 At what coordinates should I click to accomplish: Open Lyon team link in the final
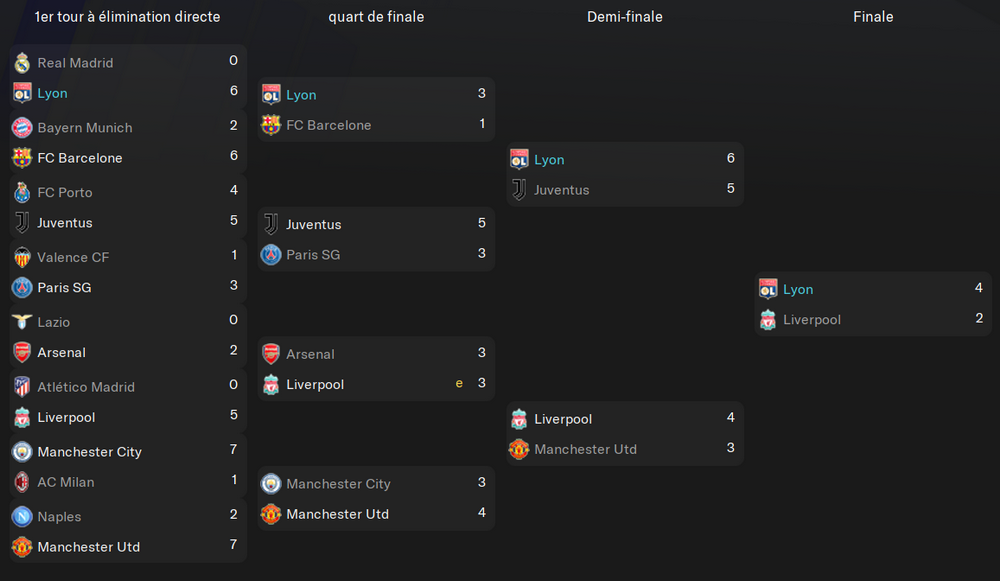pos(798,289)
